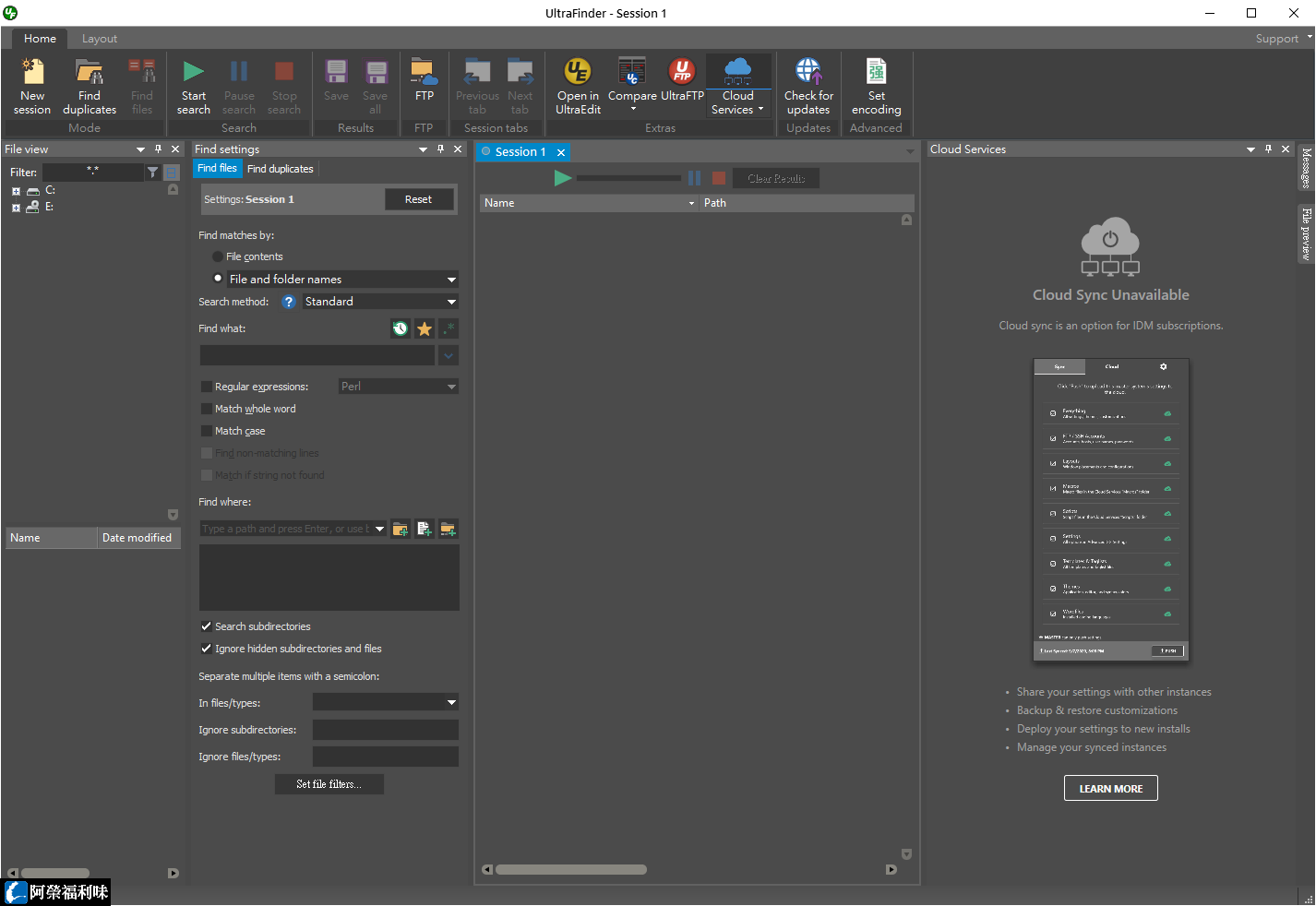1316x906 pixels.
Task: Open the Find what history dropdown arrow
Action: [x=449, y=355]
